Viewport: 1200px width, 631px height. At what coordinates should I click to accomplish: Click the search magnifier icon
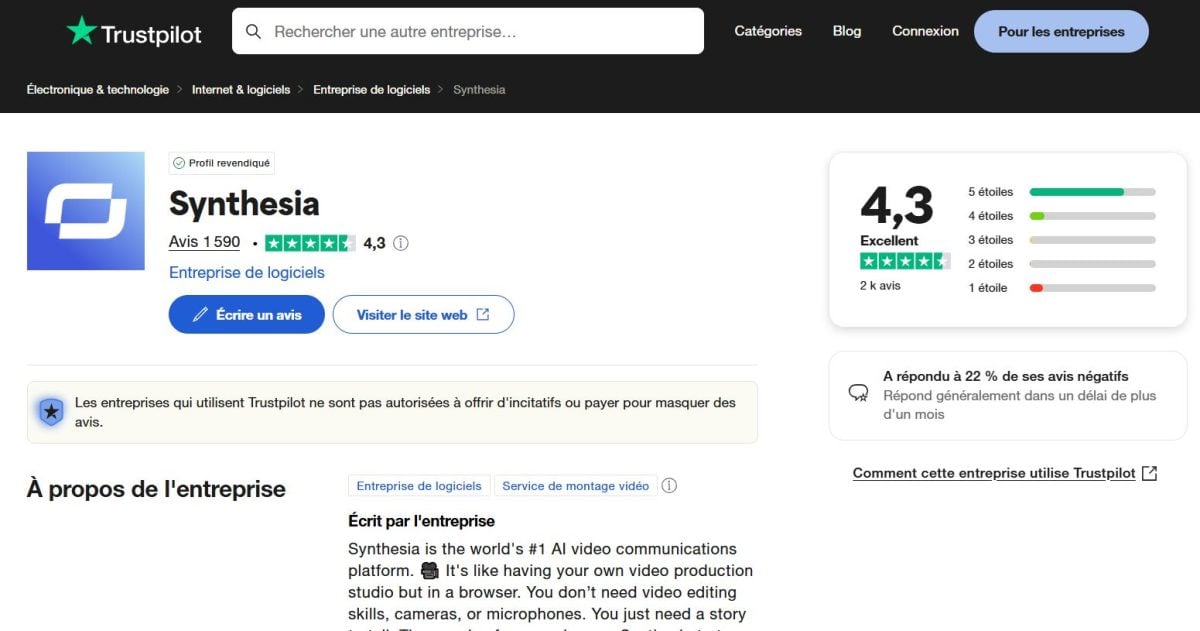(254, 32)
